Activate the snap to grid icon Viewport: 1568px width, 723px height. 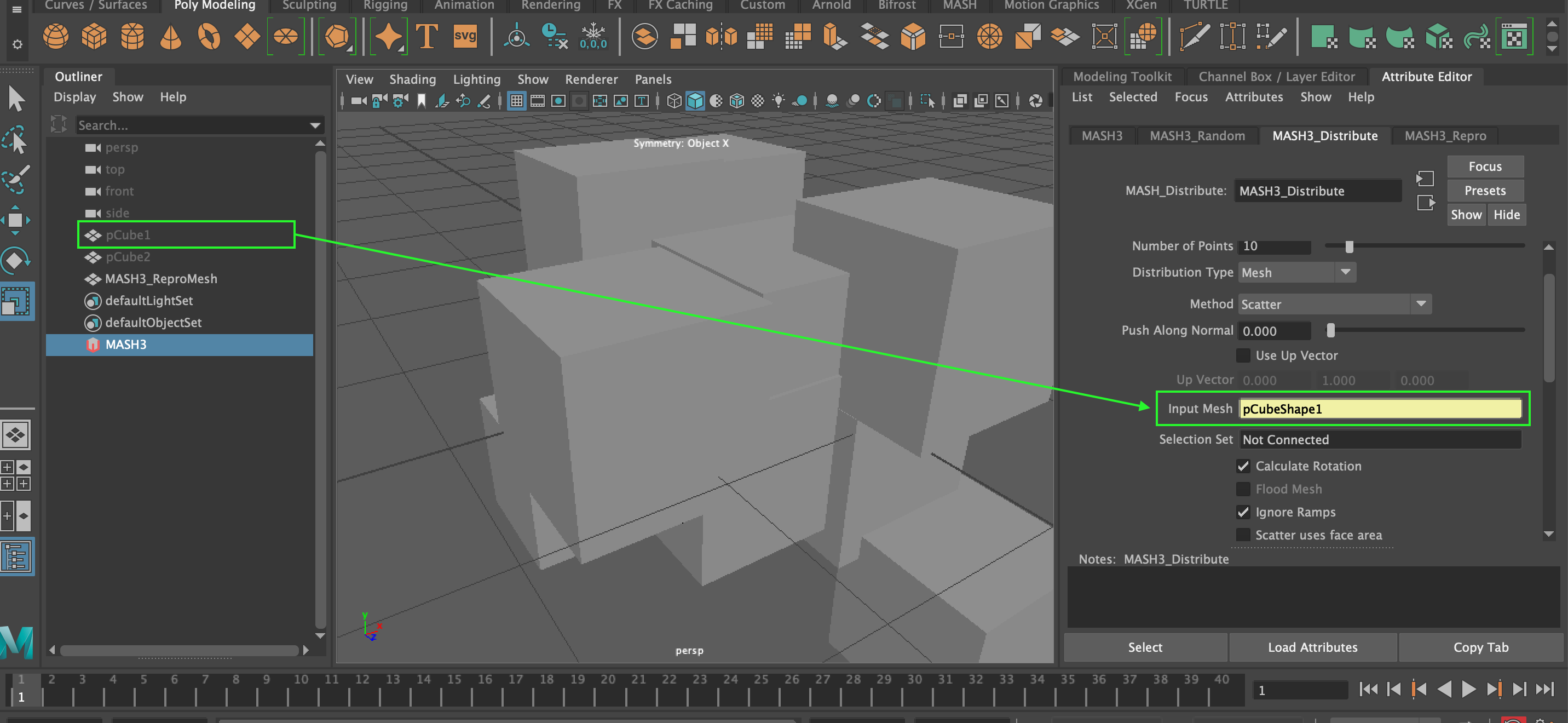point(516,100)
